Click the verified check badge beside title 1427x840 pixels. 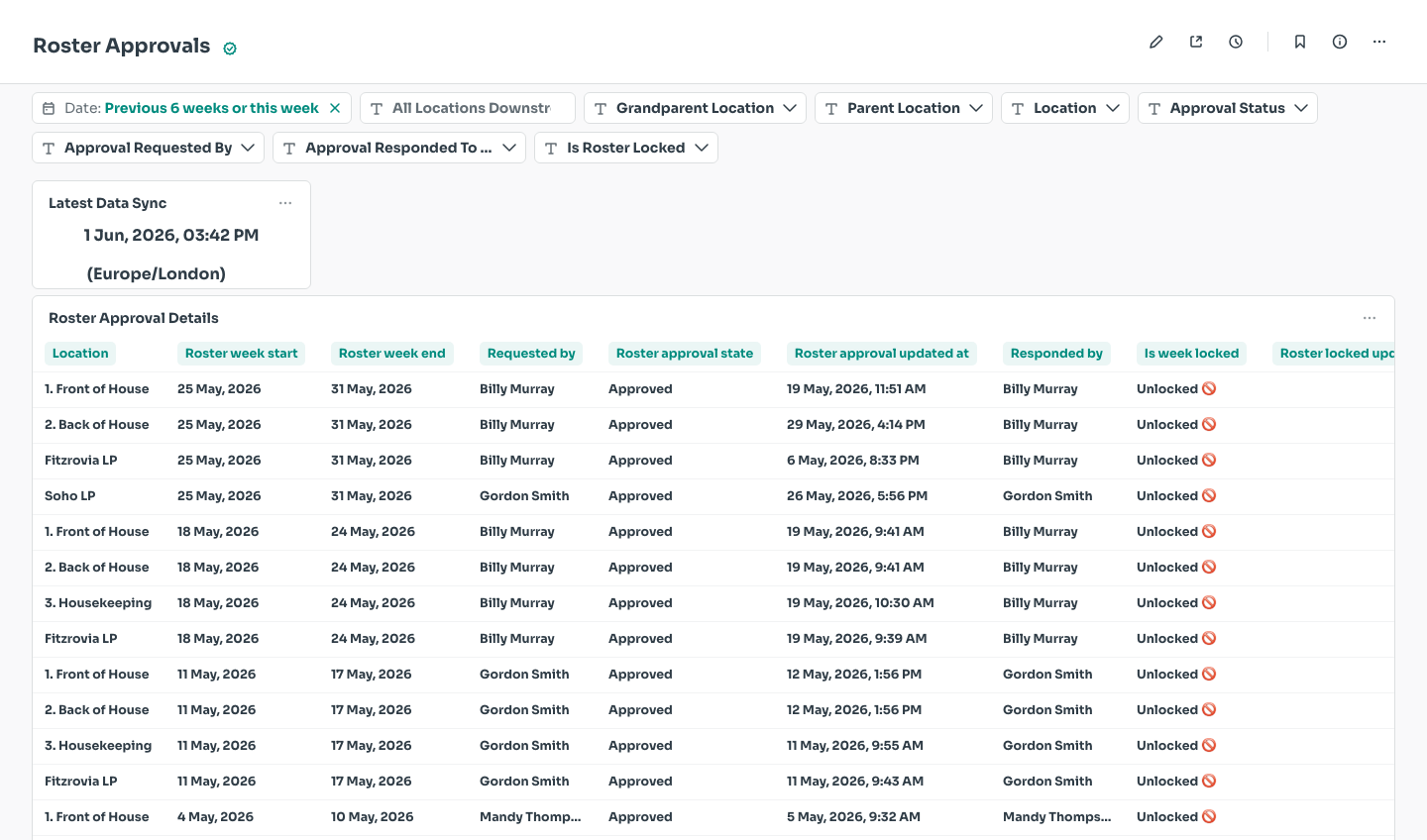(230, 49)
